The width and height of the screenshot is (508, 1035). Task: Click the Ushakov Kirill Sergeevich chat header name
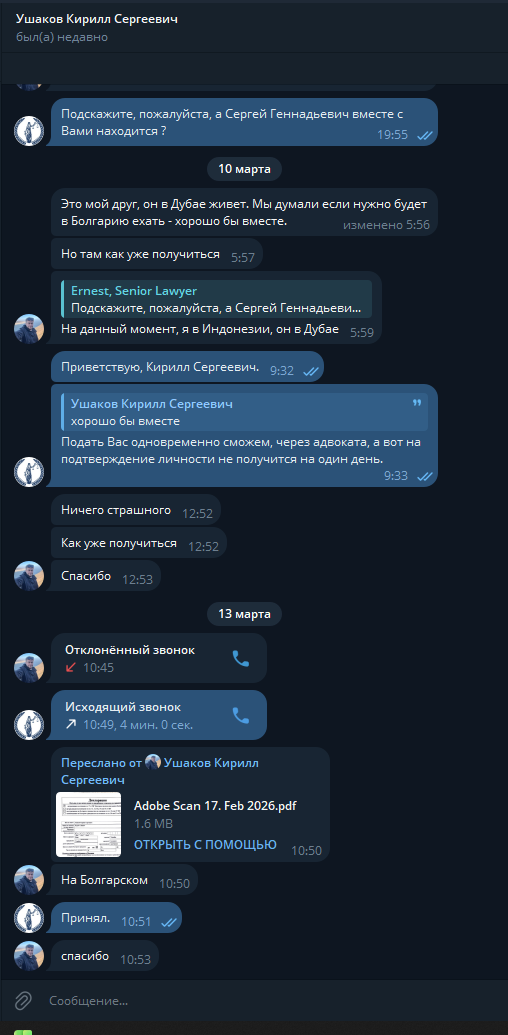[x=96, y=19]
